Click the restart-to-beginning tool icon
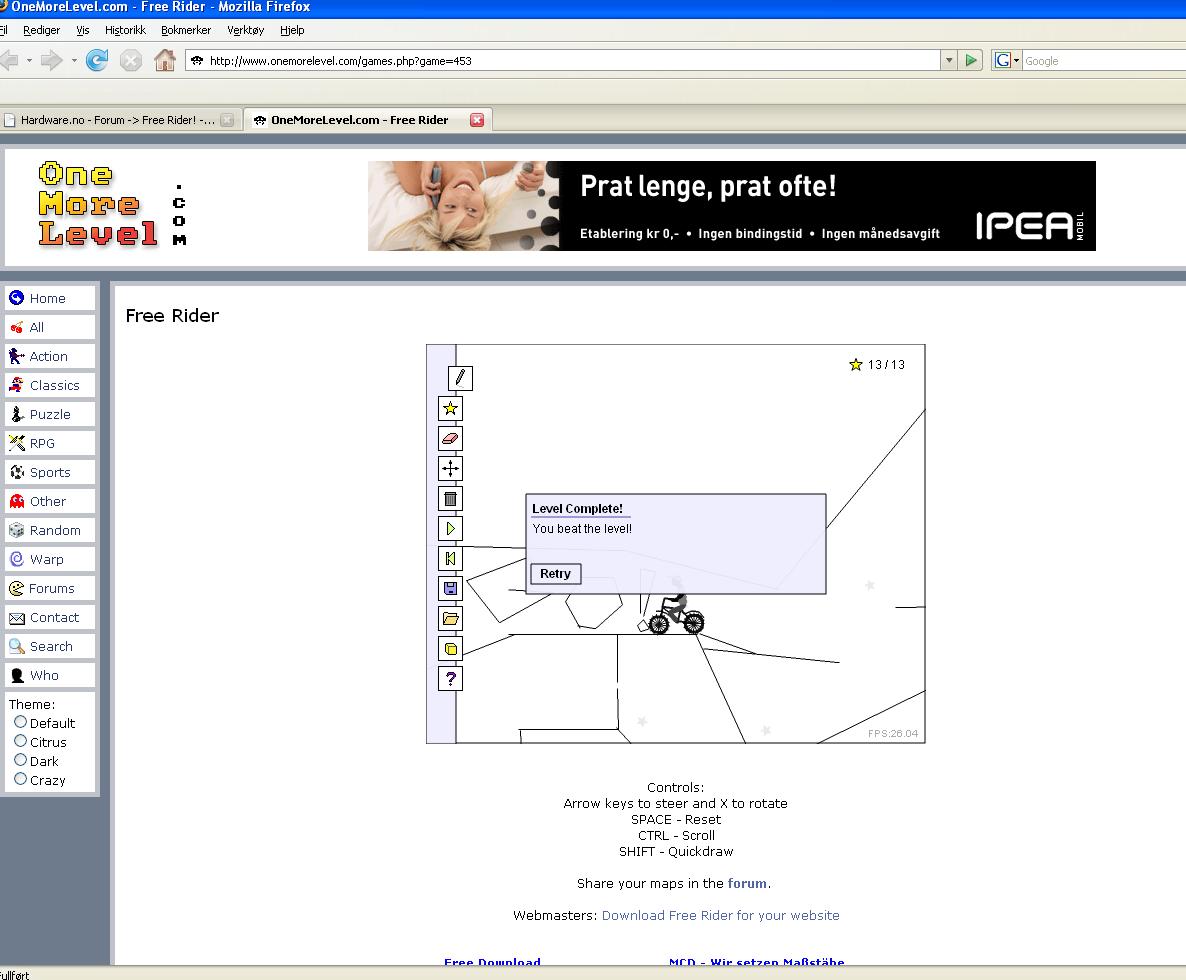 tap(450, 559)
